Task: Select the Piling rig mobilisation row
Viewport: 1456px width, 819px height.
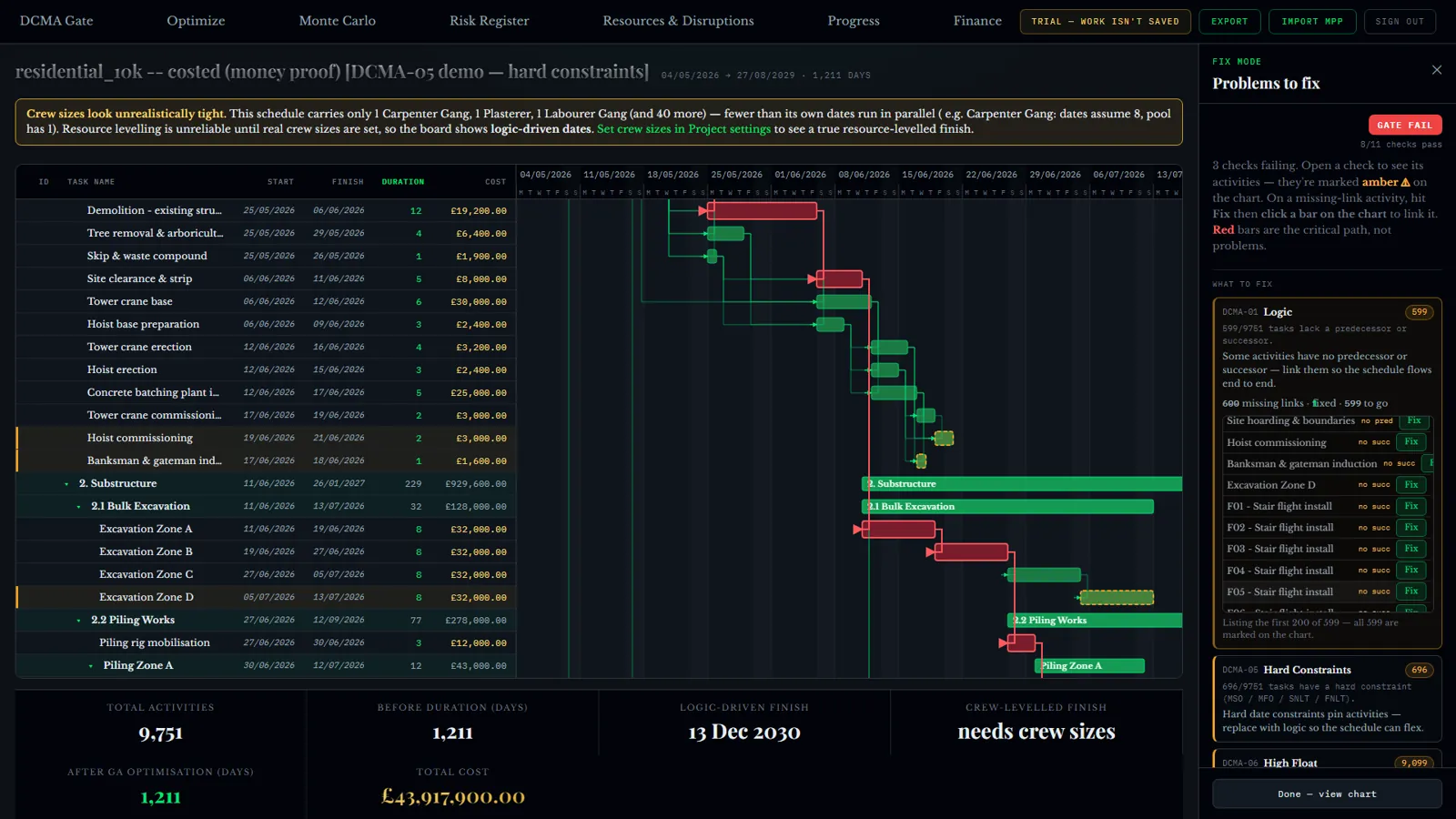Action: click(x=266, y=643)
